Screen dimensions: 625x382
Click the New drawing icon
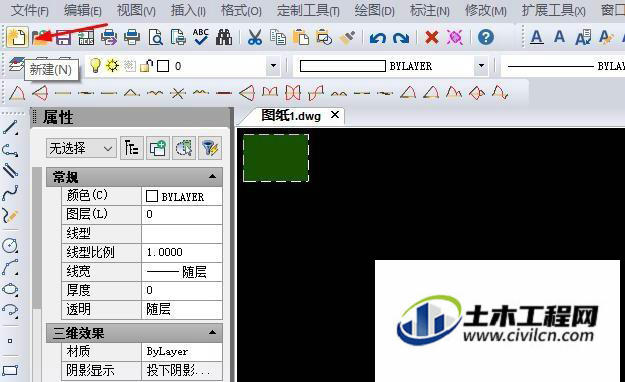[x=17, y=37]
